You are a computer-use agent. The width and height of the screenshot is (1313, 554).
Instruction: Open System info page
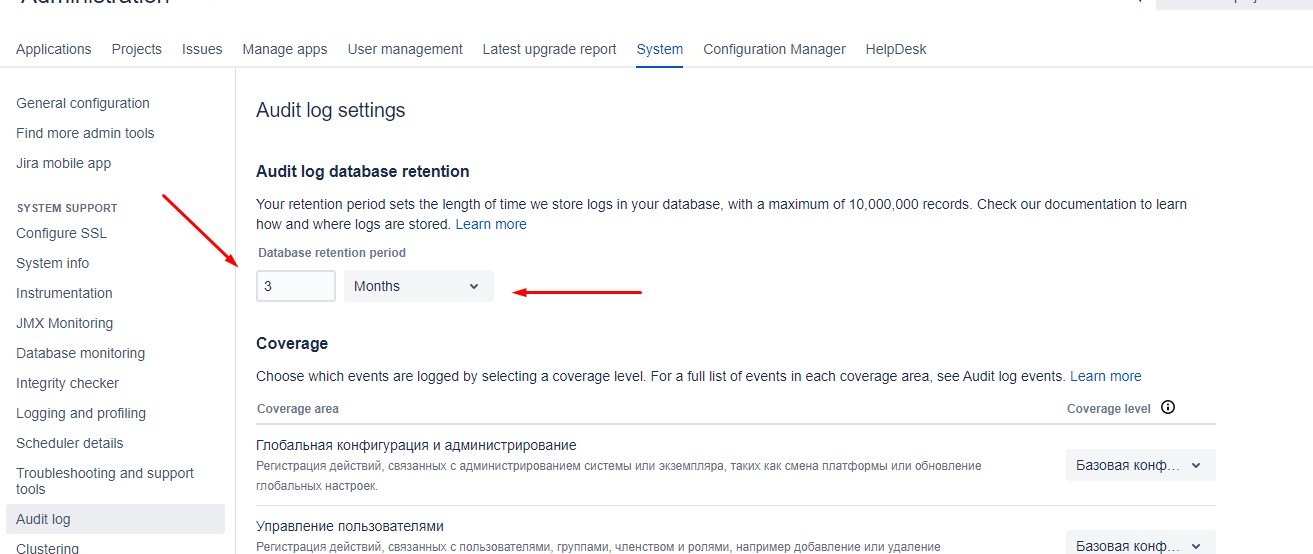coord(53,263)
